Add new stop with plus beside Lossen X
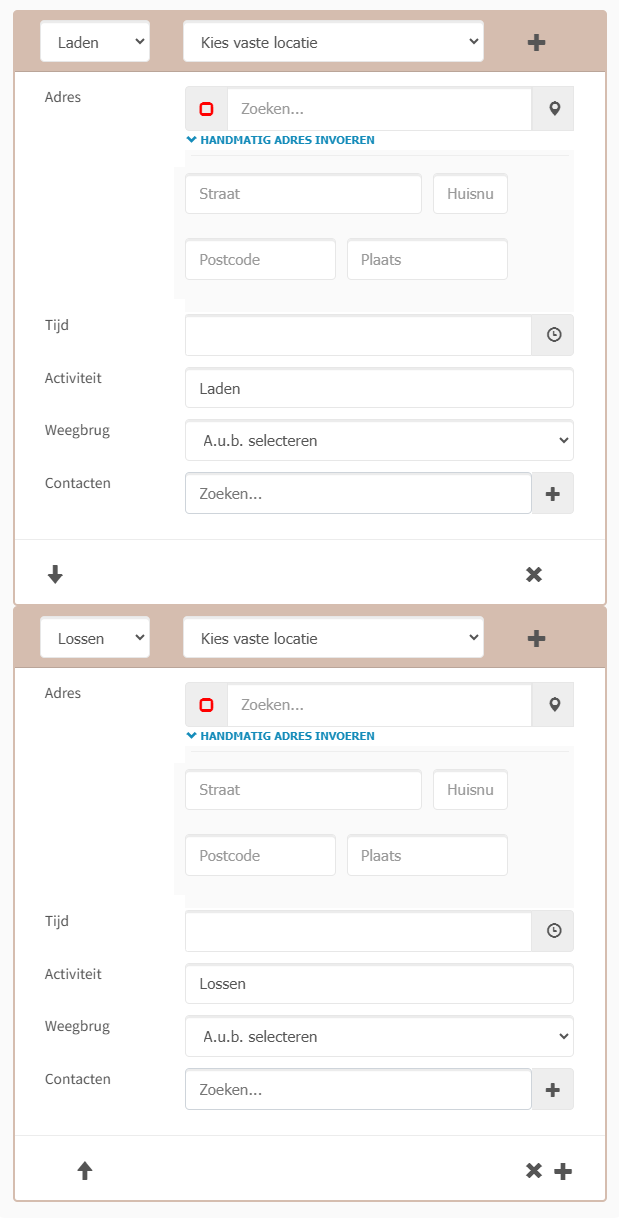Viewport: 619px width, 1222px height. (x=563, y=1171)
